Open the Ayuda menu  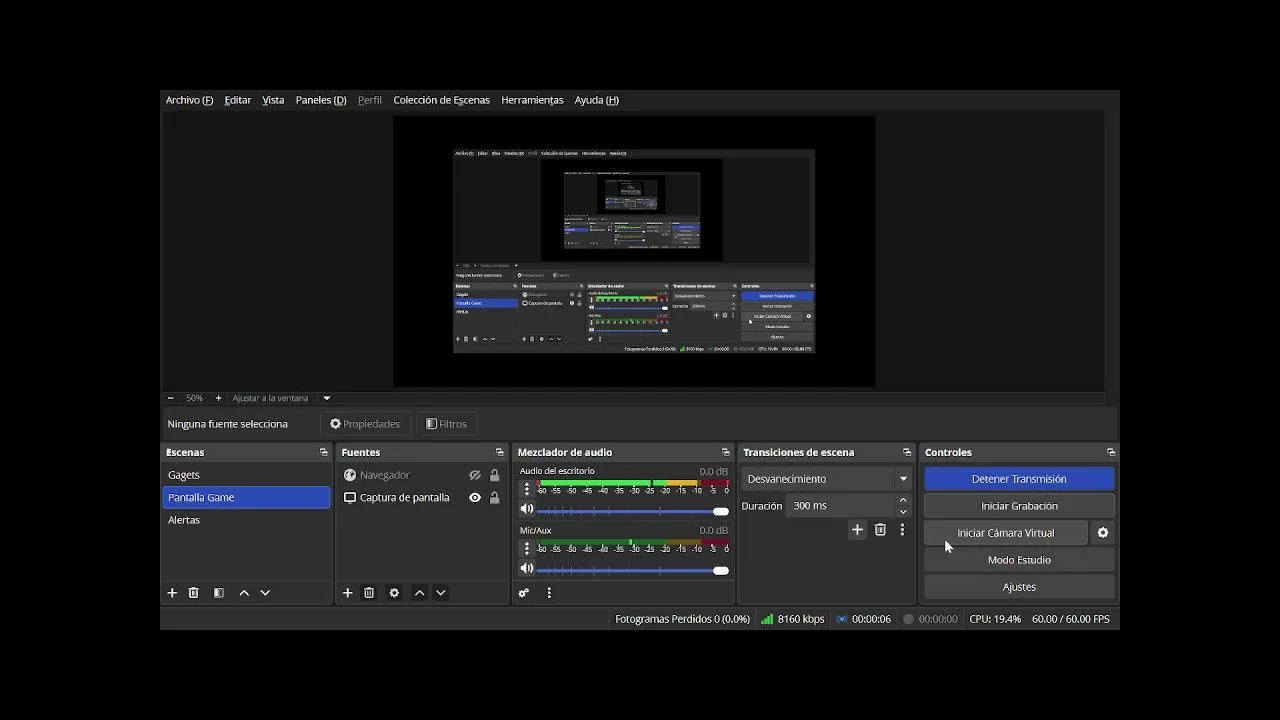click(596, 100)
